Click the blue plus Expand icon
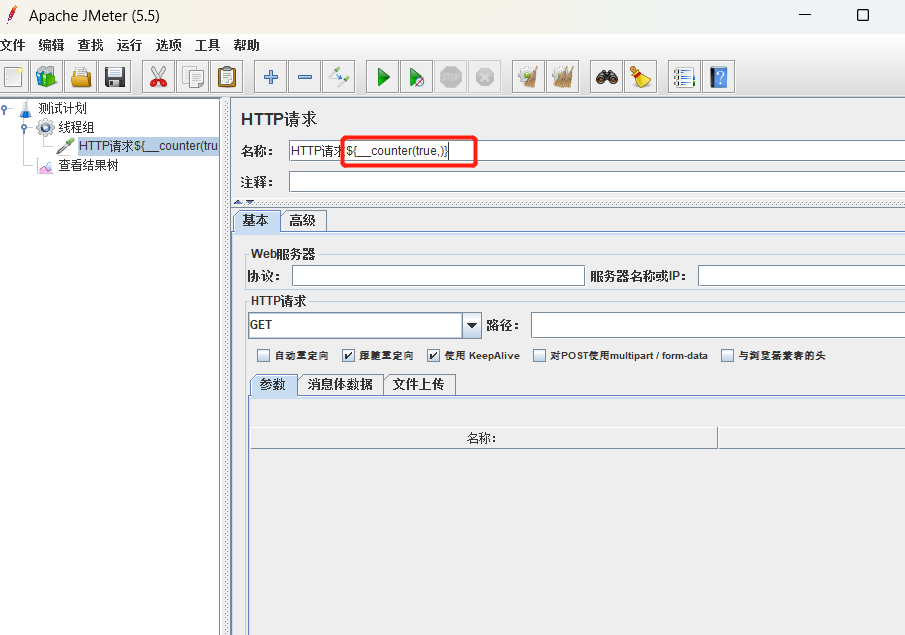 click(x=271, y=77)
